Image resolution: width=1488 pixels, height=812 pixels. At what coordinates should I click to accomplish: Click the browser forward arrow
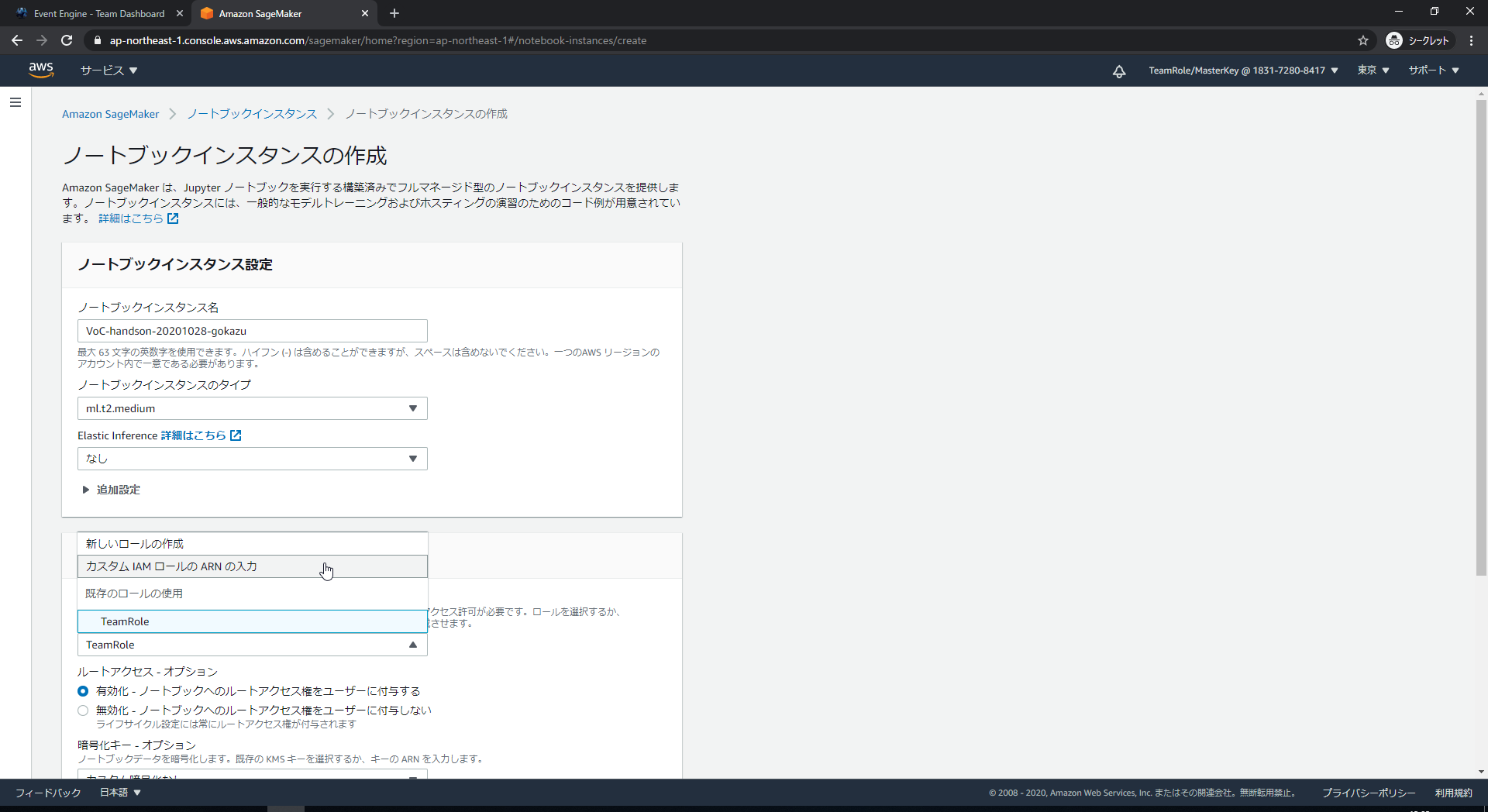(x=42, y=40)
